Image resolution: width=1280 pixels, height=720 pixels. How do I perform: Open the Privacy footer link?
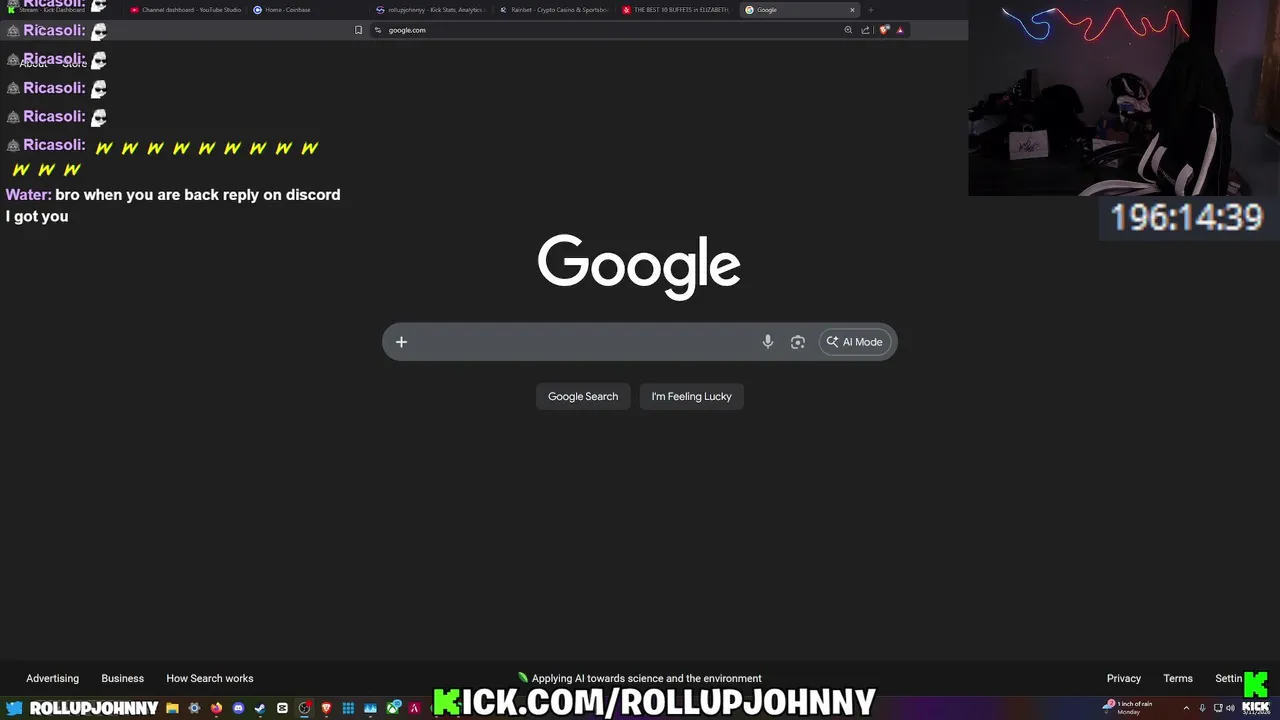(x=1124, y=678)
